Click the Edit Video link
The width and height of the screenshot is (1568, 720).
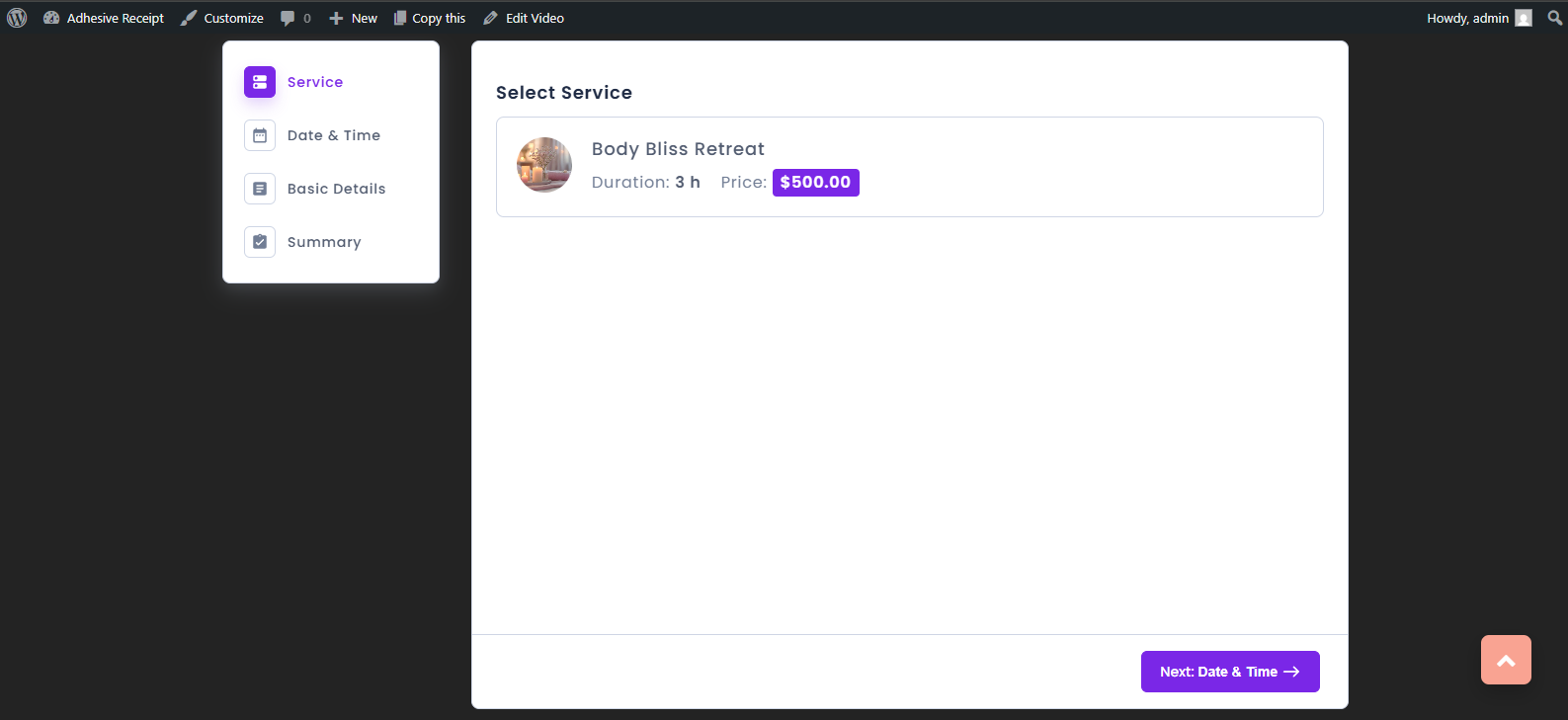(535, 18)
